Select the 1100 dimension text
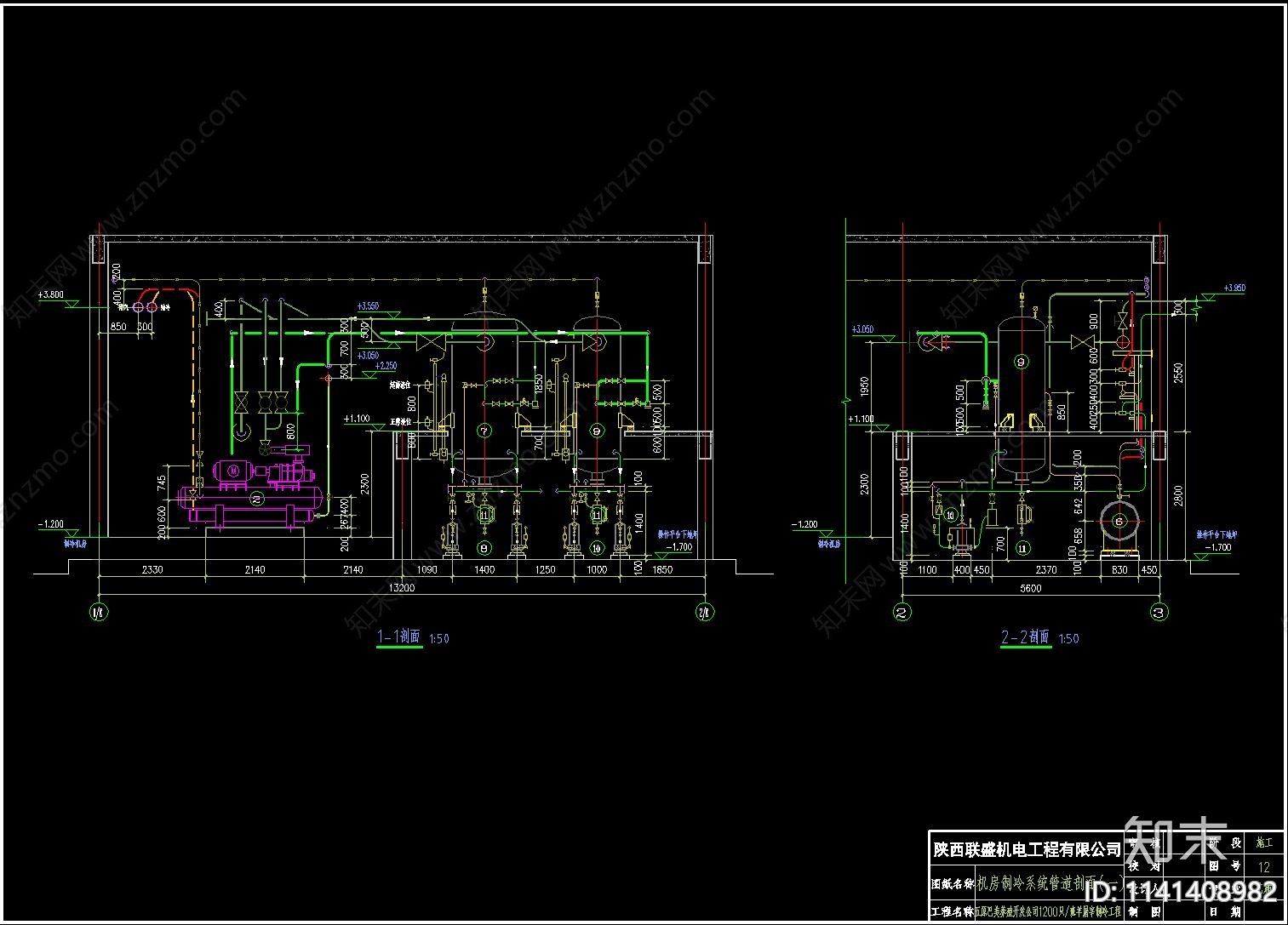The height and width of the screenshot is (925, 1288). tap(929, 569)
